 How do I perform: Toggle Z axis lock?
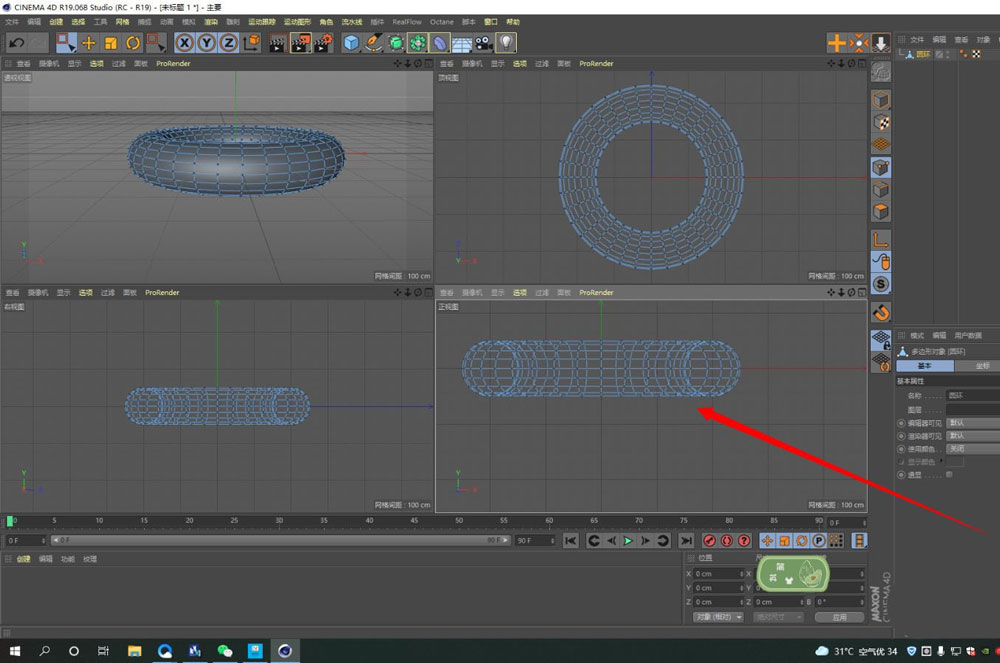[x=228, y=42]
